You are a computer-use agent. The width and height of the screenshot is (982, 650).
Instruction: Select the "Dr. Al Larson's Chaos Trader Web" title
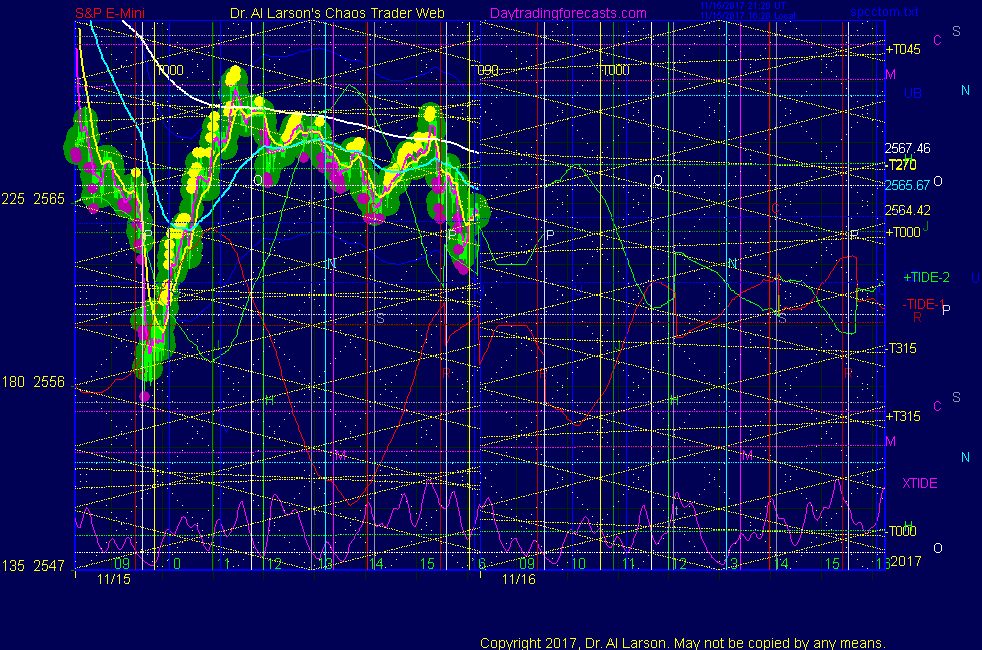(337, 13)
